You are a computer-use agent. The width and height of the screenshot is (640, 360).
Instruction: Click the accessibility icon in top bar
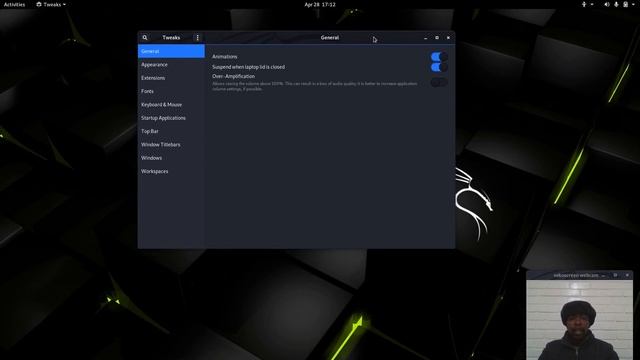[x=584, y=4]
